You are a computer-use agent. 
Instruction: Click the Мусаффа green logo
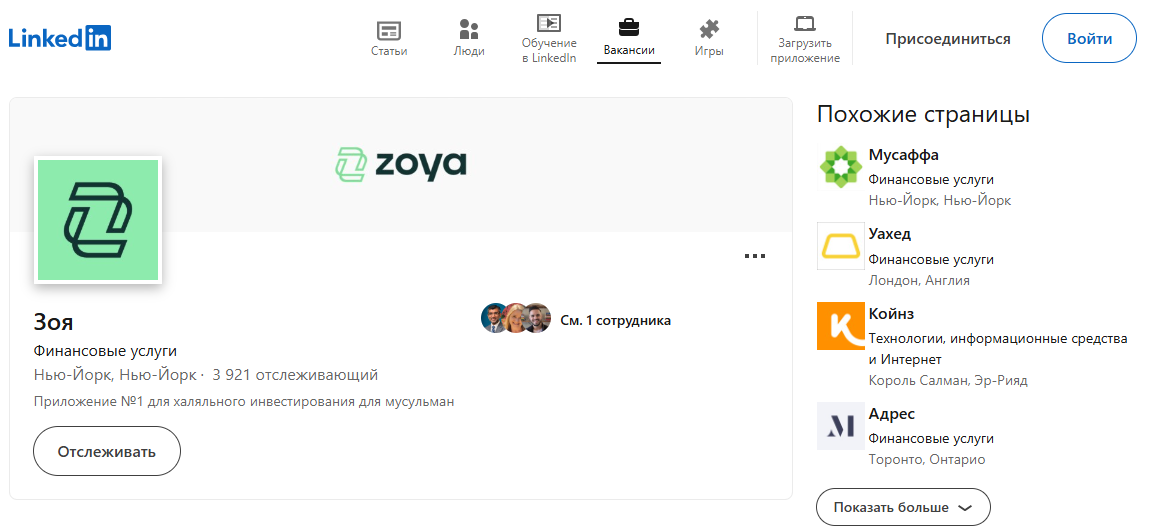pos(840,167)
